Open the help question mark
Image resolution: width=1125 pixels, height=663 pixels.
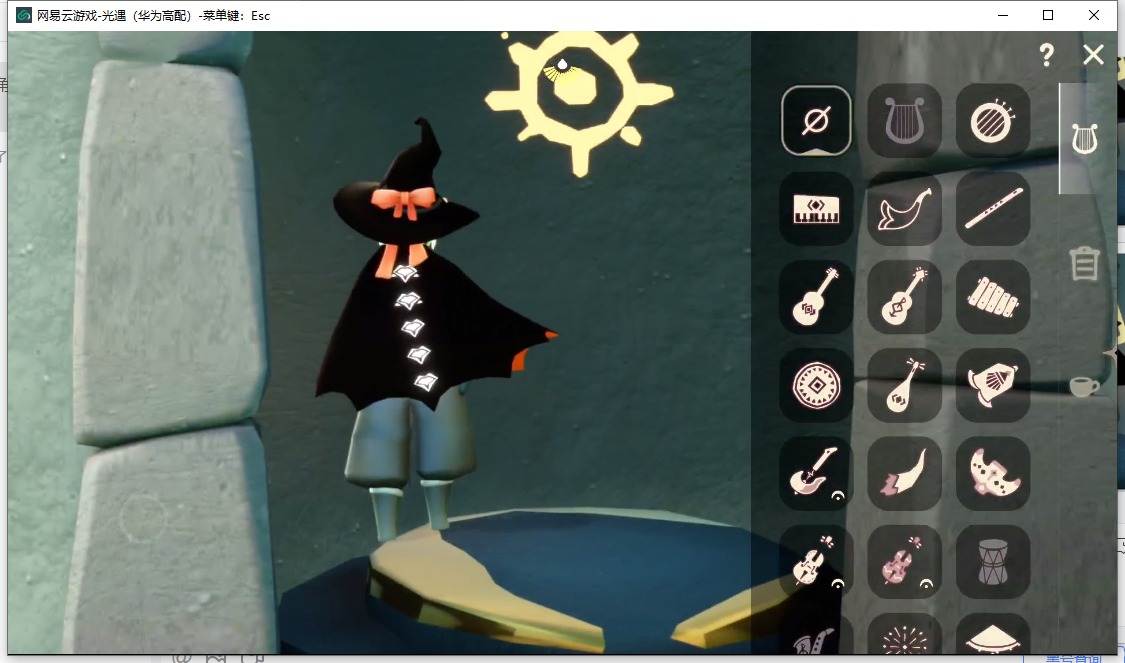tap(1047, 55)
